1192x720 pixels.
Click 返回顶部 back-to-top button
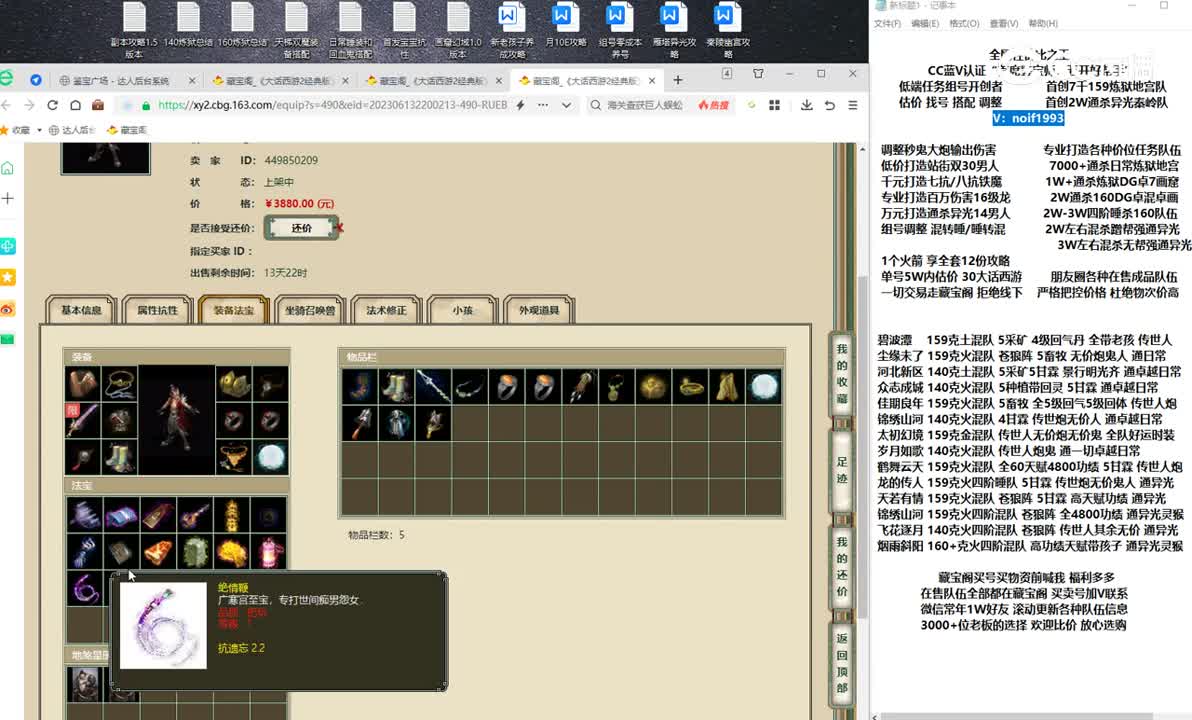point(842,662)
